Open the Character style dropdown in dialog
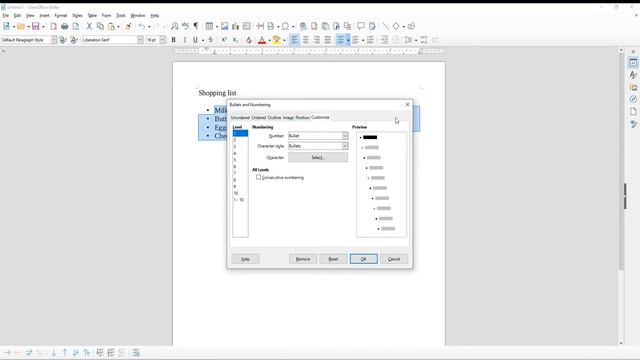640x360 pixels. pyautogui.click(x=345, y=146)
